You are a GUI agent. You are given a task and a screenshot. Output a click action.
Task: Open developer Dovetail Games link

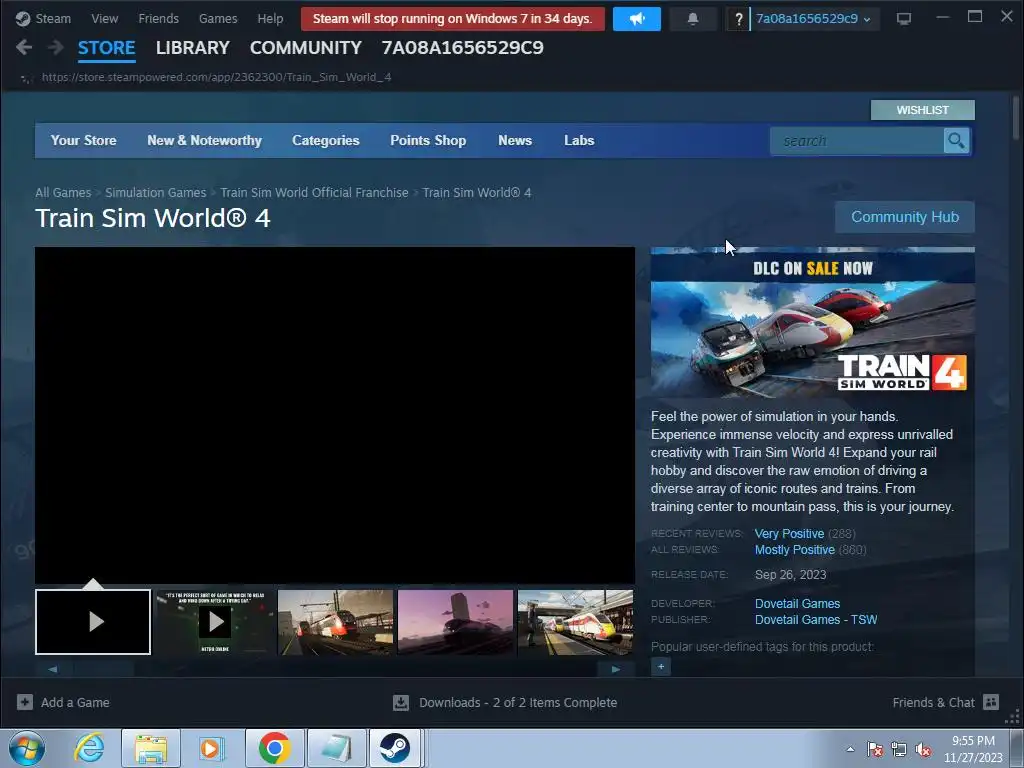(x=797, y=603)
